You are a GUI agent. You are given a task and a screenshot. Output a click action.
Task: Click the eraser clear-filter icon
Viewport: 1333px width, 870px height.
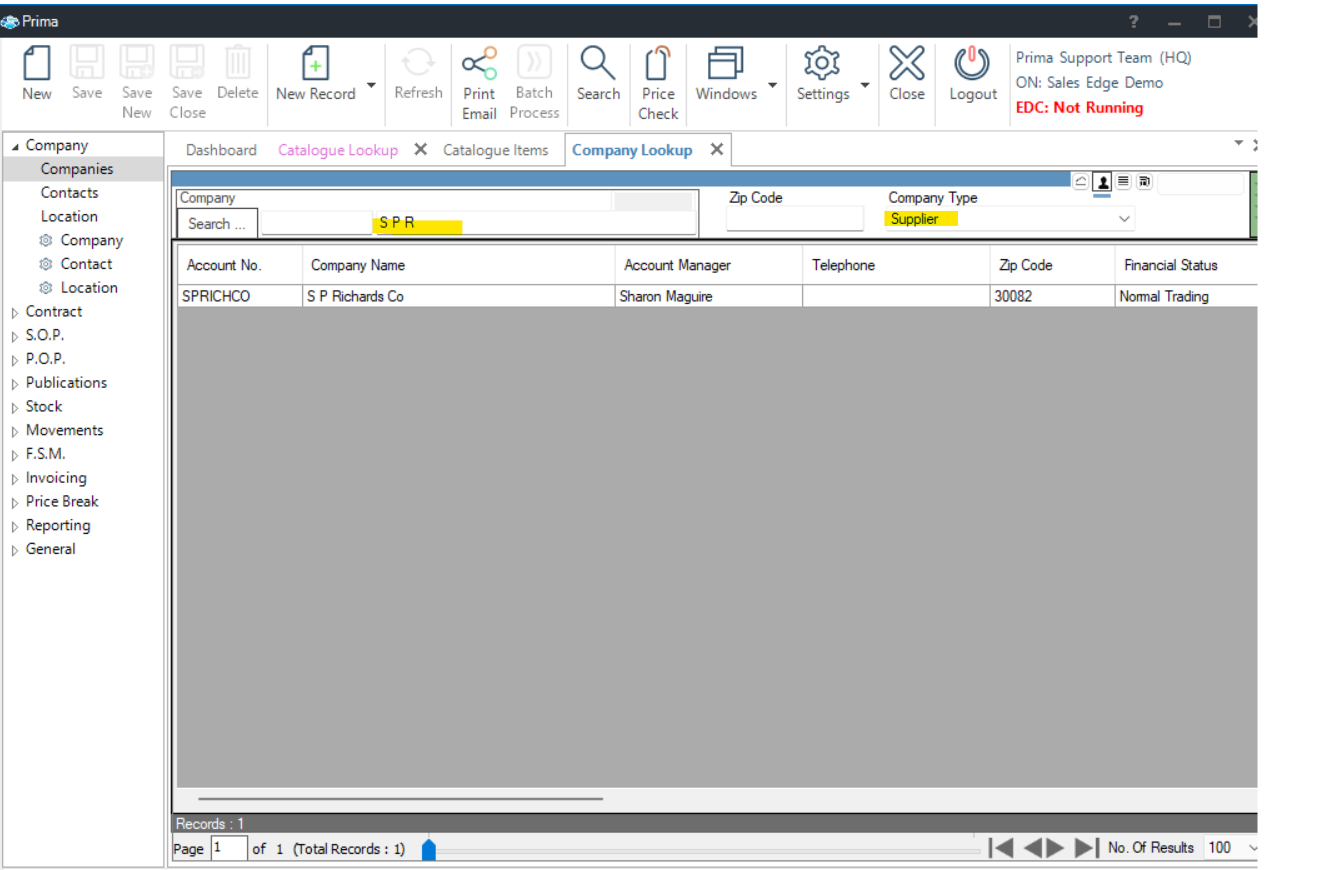1081,181
